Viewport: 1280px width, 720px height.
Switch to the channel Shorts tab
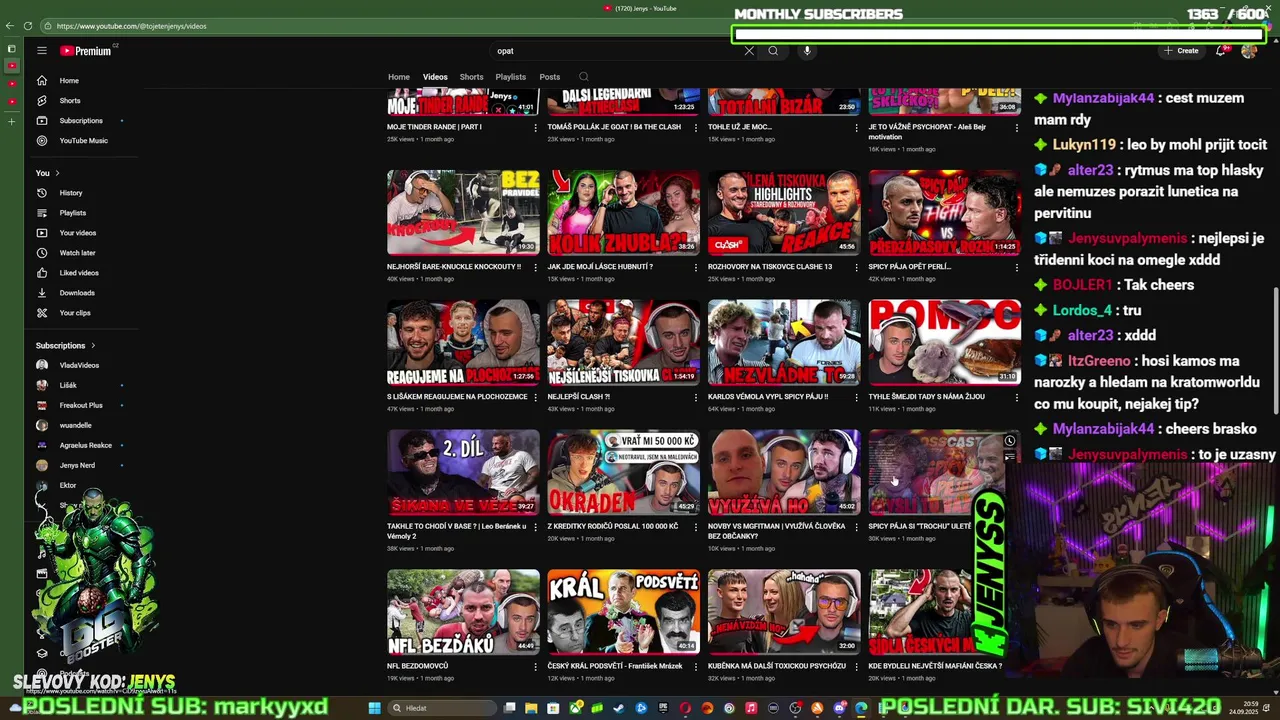[472, 77]
